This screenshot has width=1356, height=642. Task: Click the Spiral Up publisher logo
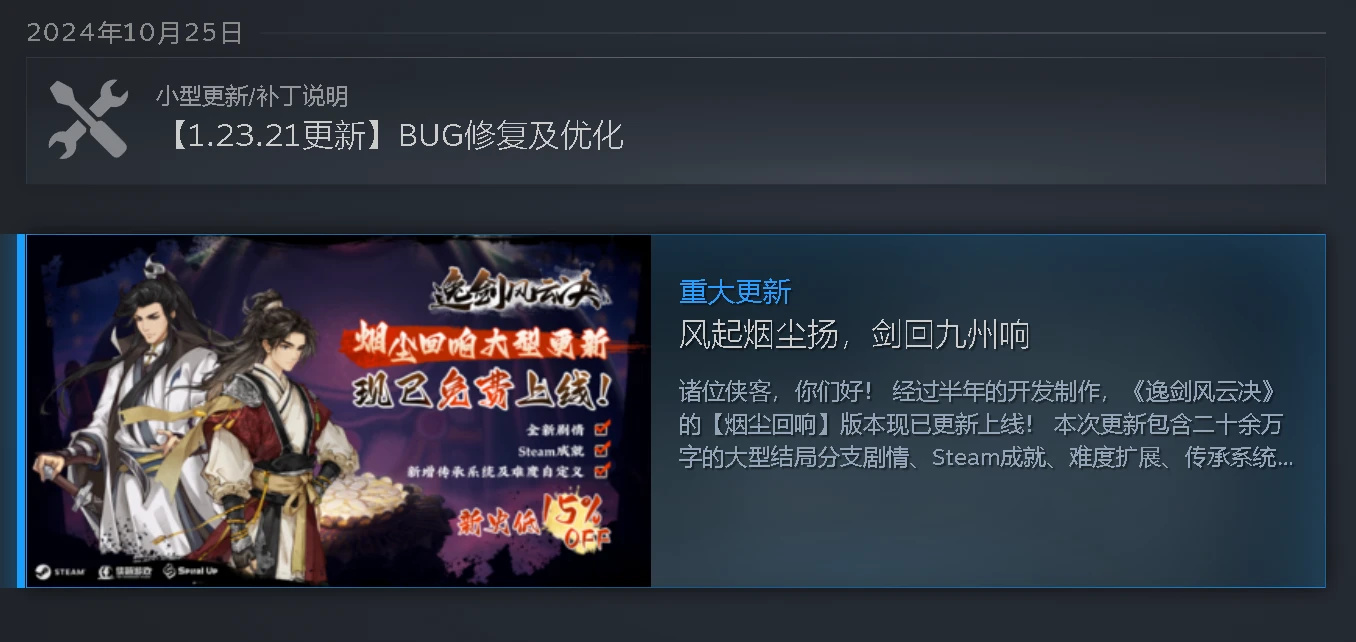(190, 571)
